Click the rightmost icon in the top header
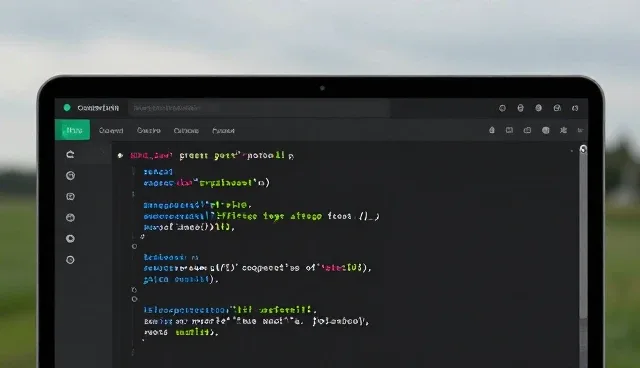The height and width of the screenshot is (368, 640). click(575, 108)
